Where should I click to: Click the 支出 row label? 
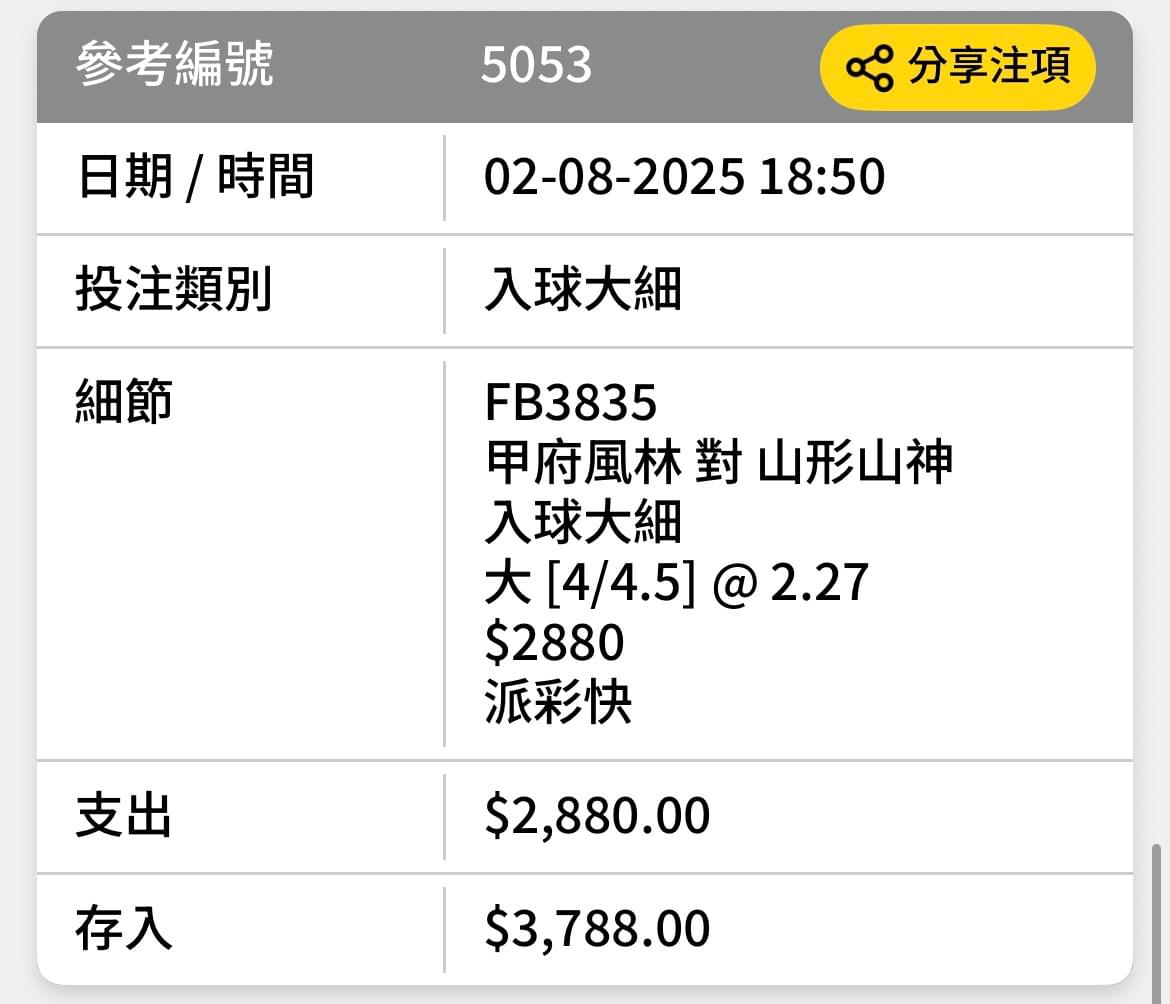[x=124, y=815]
